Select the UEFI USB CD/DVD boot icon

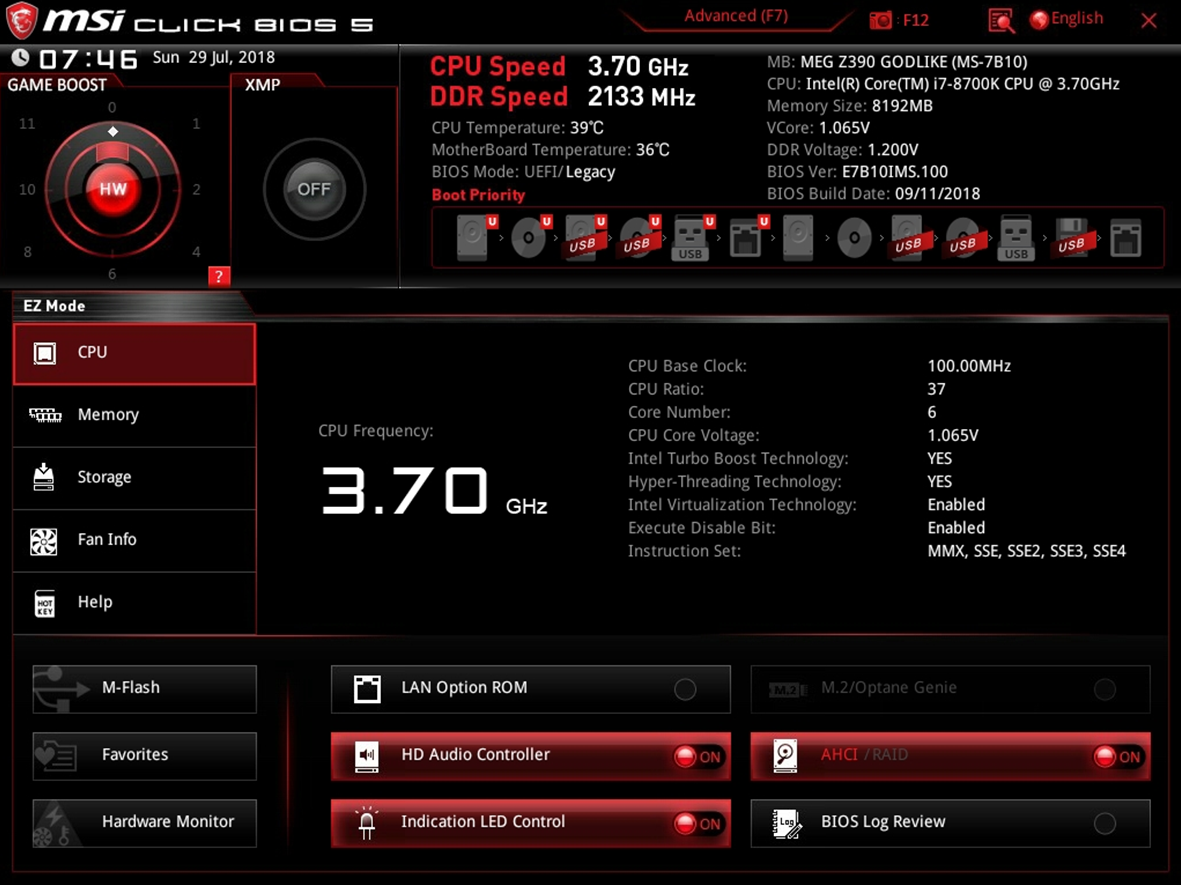coord(639,237)
